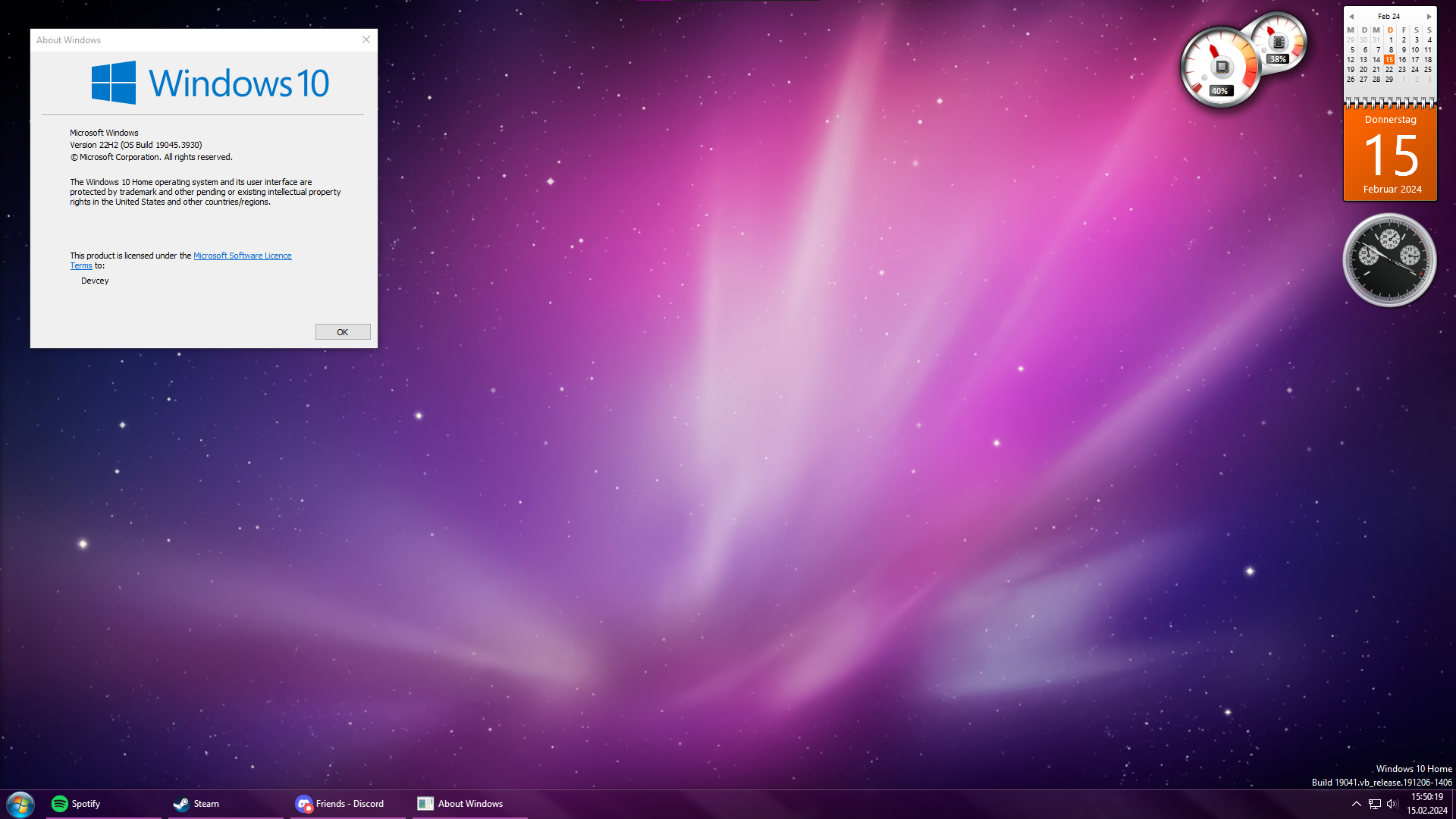Viewport: 1456px width, 819px height.
Task: Open Friends - Discord taskbar button
Action: [x=348, y=804]
